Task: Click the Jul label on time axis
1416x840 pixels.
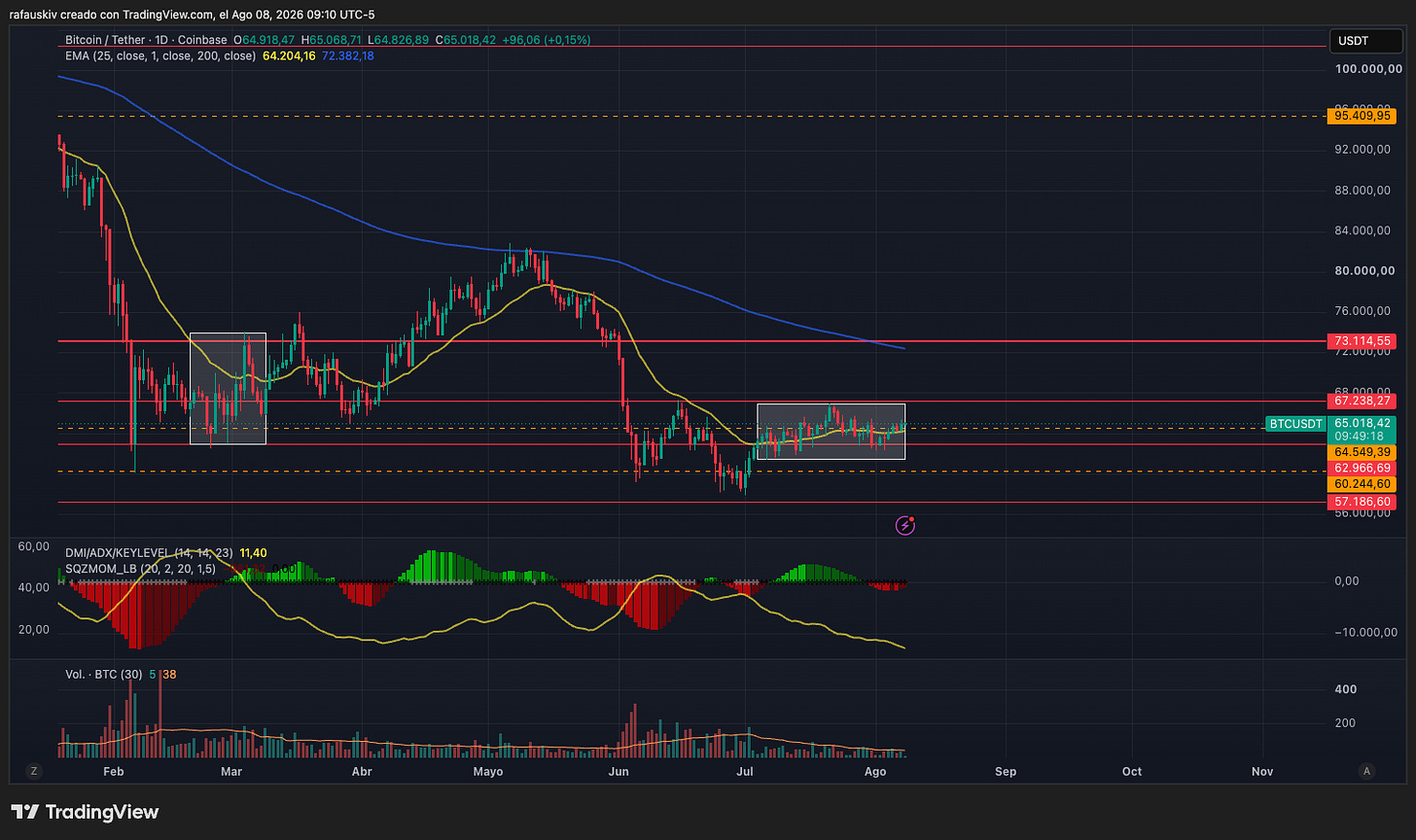Action: [x=746, y=771]
